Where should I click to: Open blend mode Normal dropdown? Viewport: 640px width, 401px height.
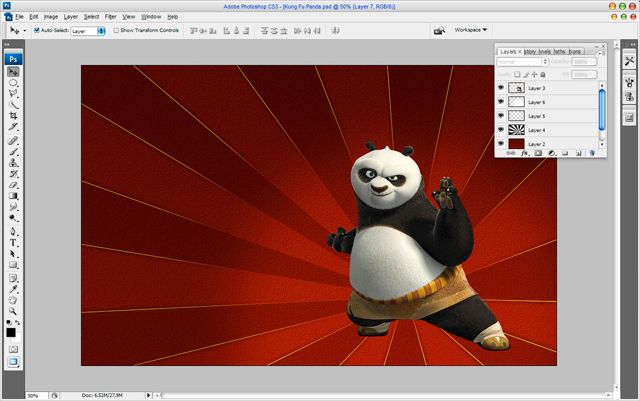click(x=522, y=62)
